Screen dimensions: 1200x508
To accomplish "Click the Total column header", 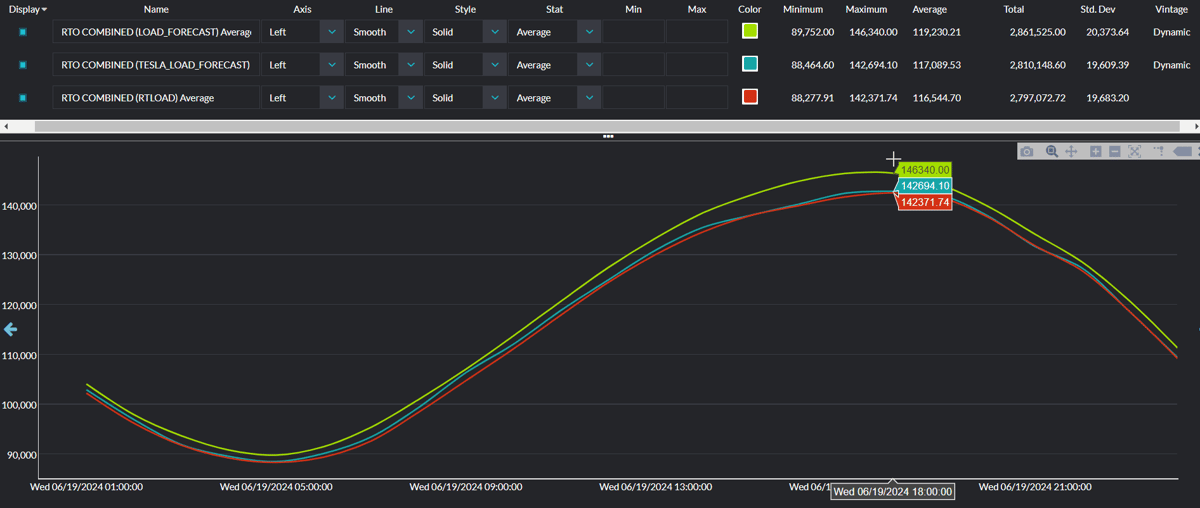I will pyautogui.click(x=1014, y=9).
